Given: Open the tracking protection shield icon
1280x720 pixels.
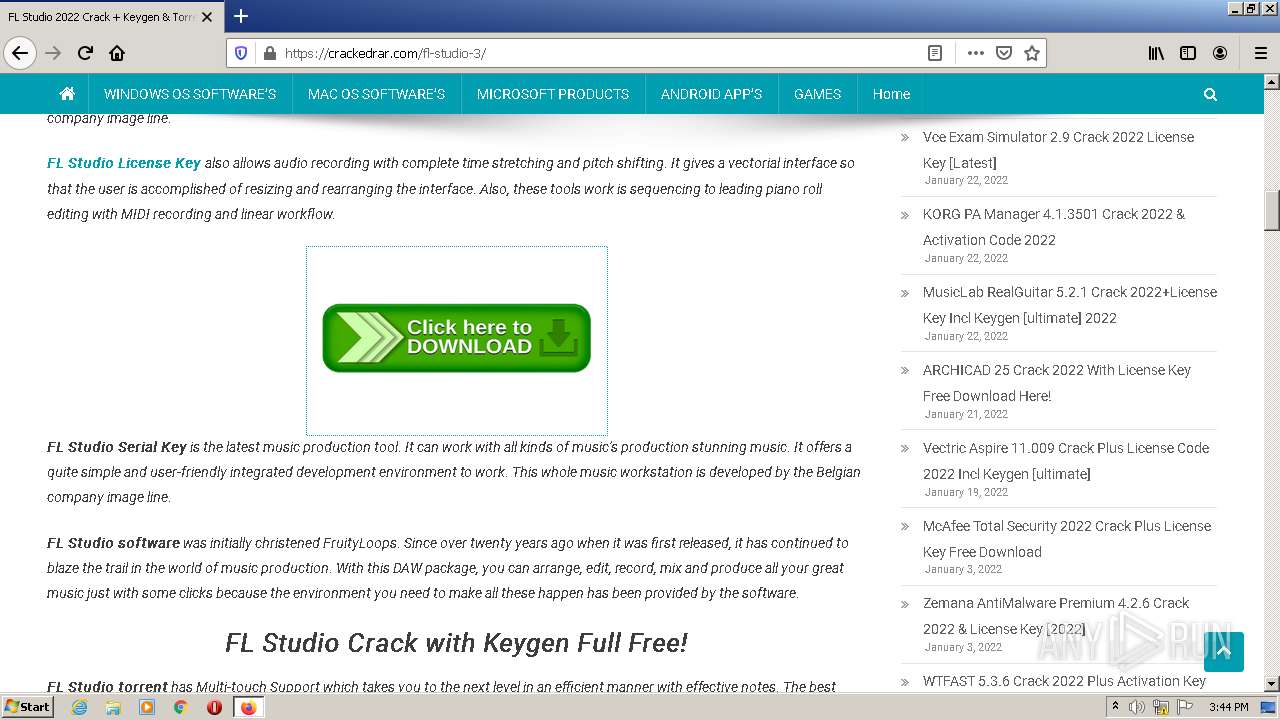Looking at the screenshot, I should [241, 53].
